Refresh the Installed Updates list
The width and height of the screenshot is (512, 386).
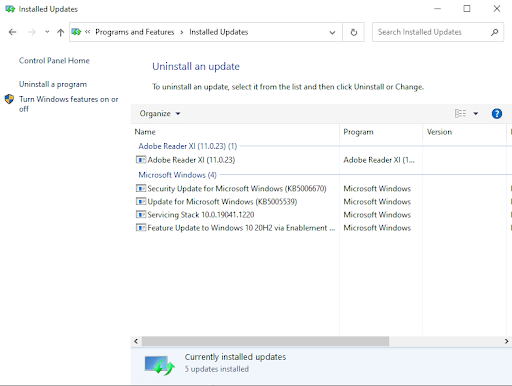tap(354, 32)
